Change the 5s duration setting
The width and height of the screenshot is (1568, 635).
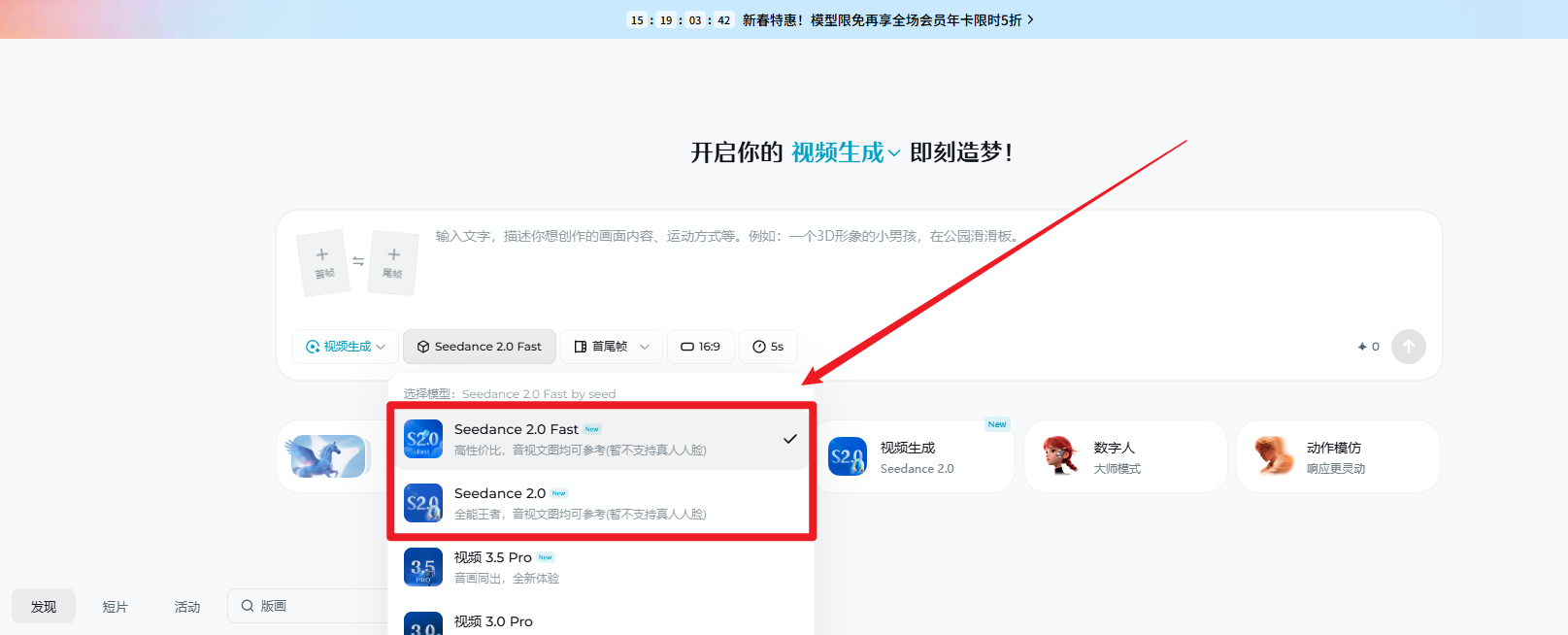tap(768, 347)
